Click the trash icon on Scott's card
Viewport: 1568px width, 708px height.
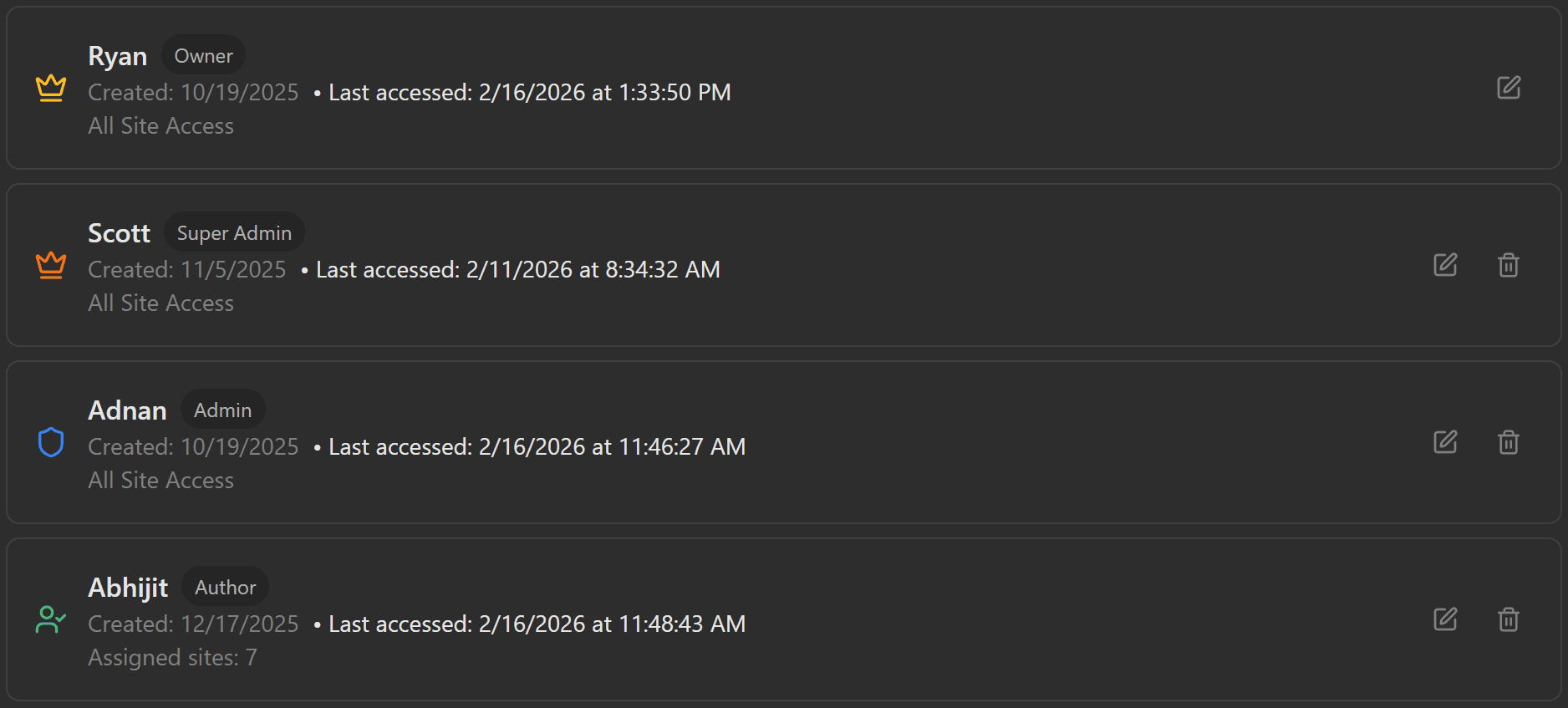coord(1509,265)
